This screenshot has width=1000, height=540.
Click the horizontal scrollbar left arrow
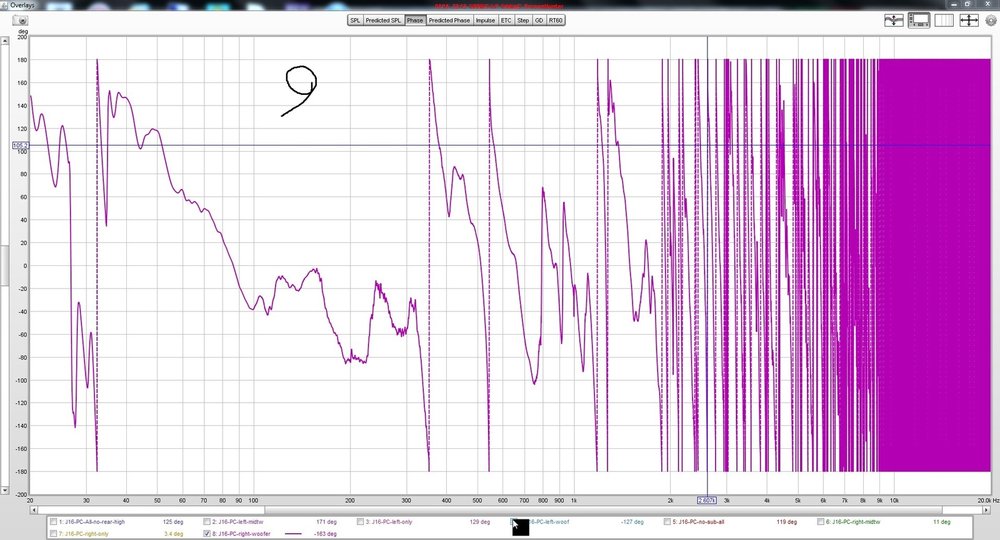click(x=33, y=510)
